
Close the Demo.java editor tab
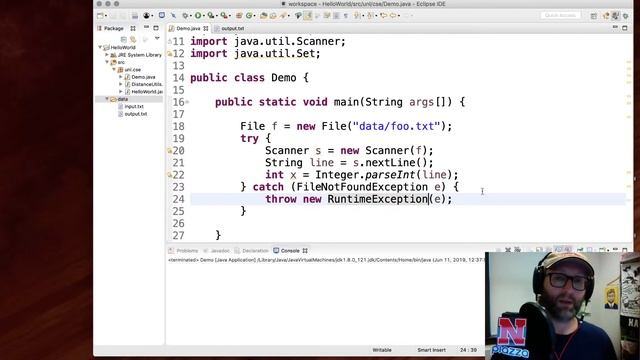[206, 29]
